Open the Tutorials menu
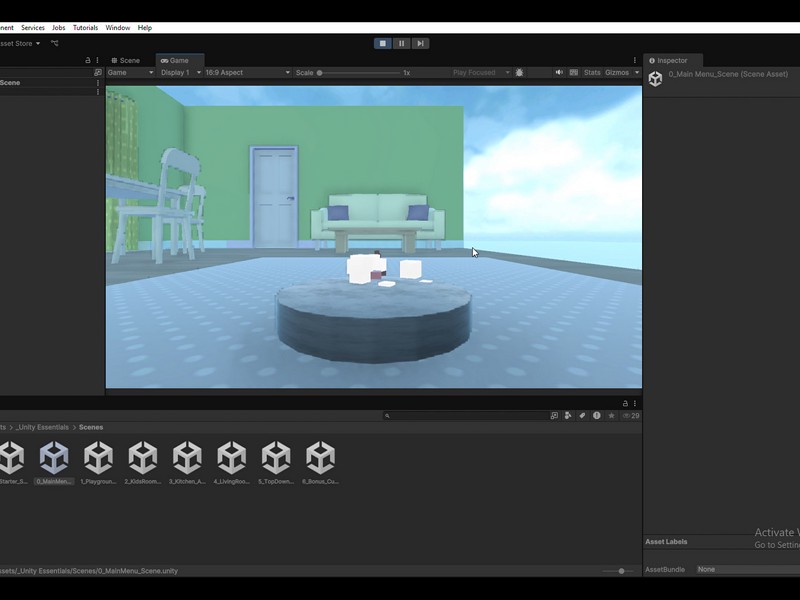Screen dimensions: 800x600 [85, 28]
